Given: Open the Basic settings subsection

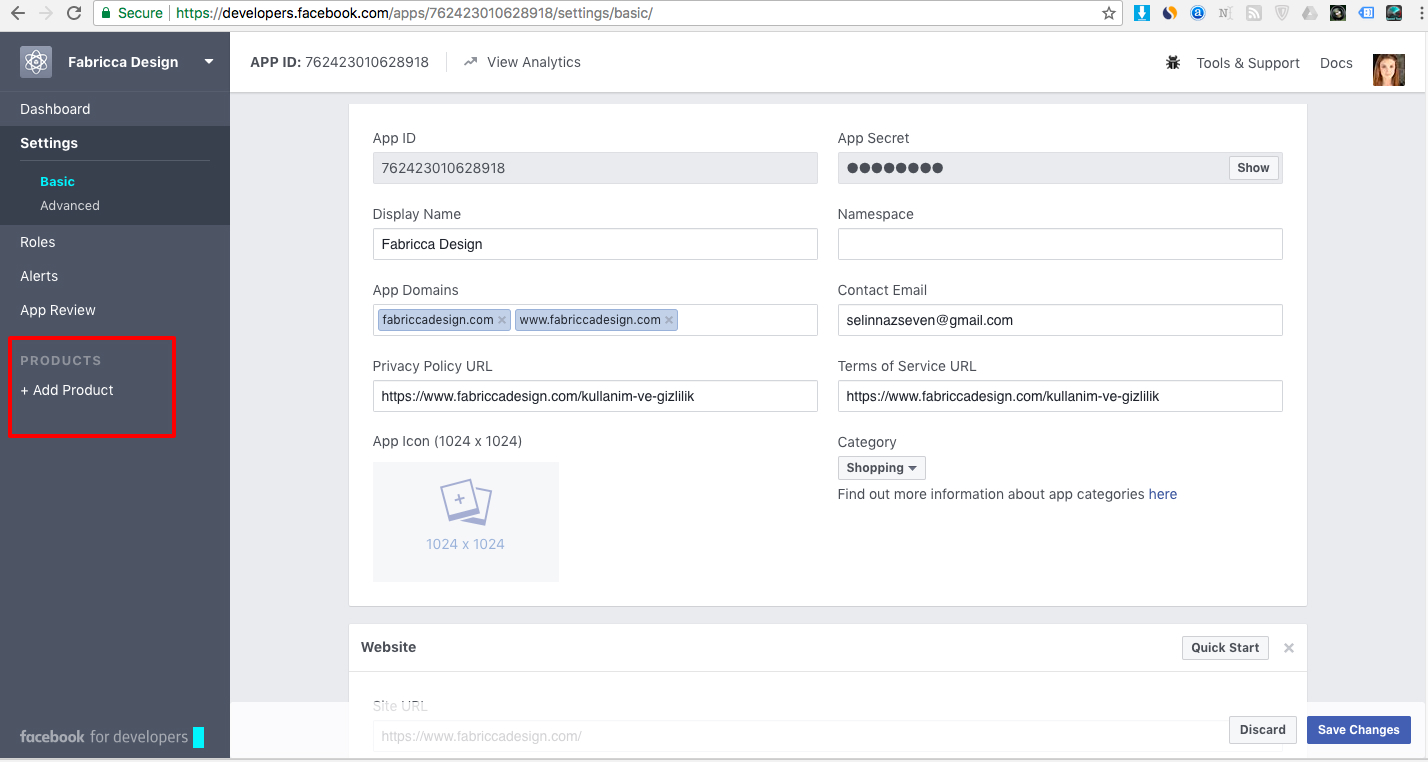Looking at the screenshot, I should tap(57, 182).
